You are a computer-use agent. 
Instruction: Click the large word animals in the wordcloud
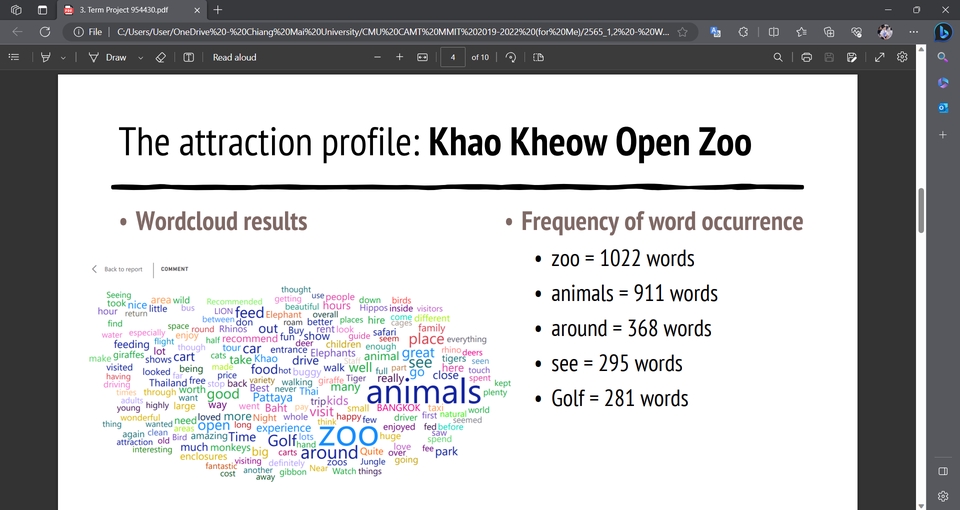click(x=424, y=392)
